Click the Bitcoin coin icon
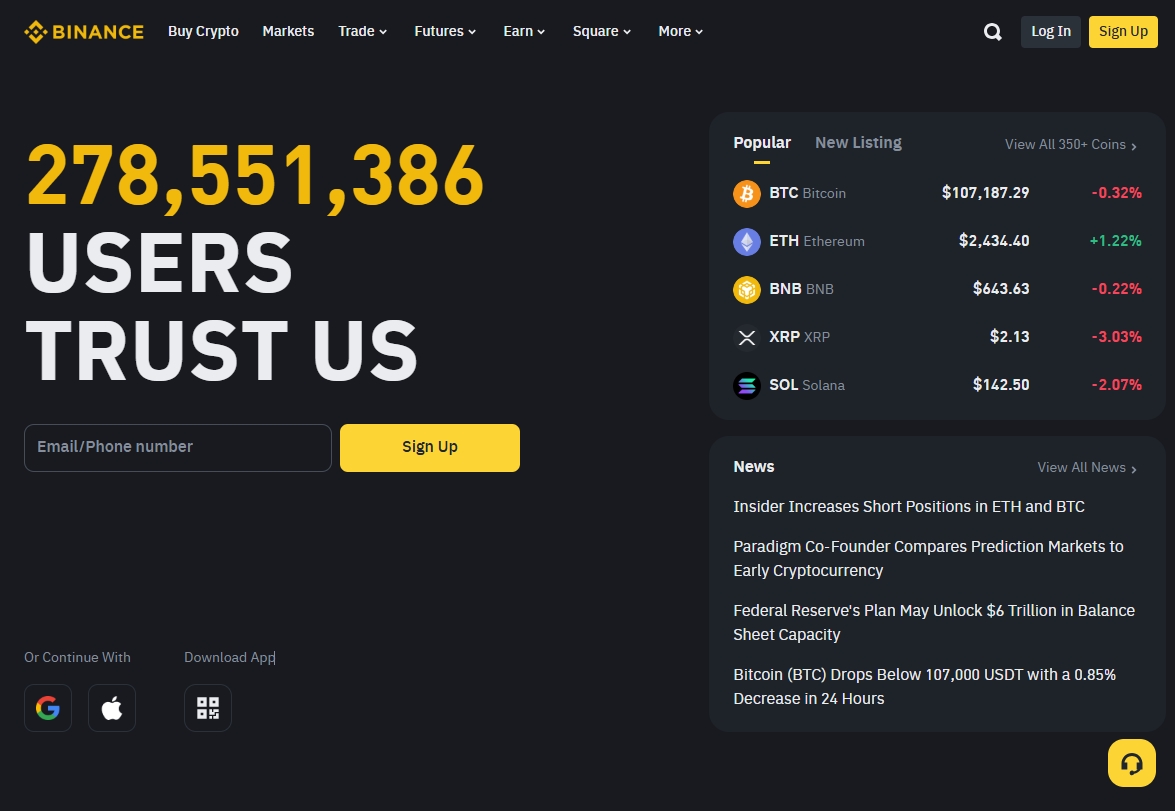This screenshot has height=811, width=1175. click(747, 193)
